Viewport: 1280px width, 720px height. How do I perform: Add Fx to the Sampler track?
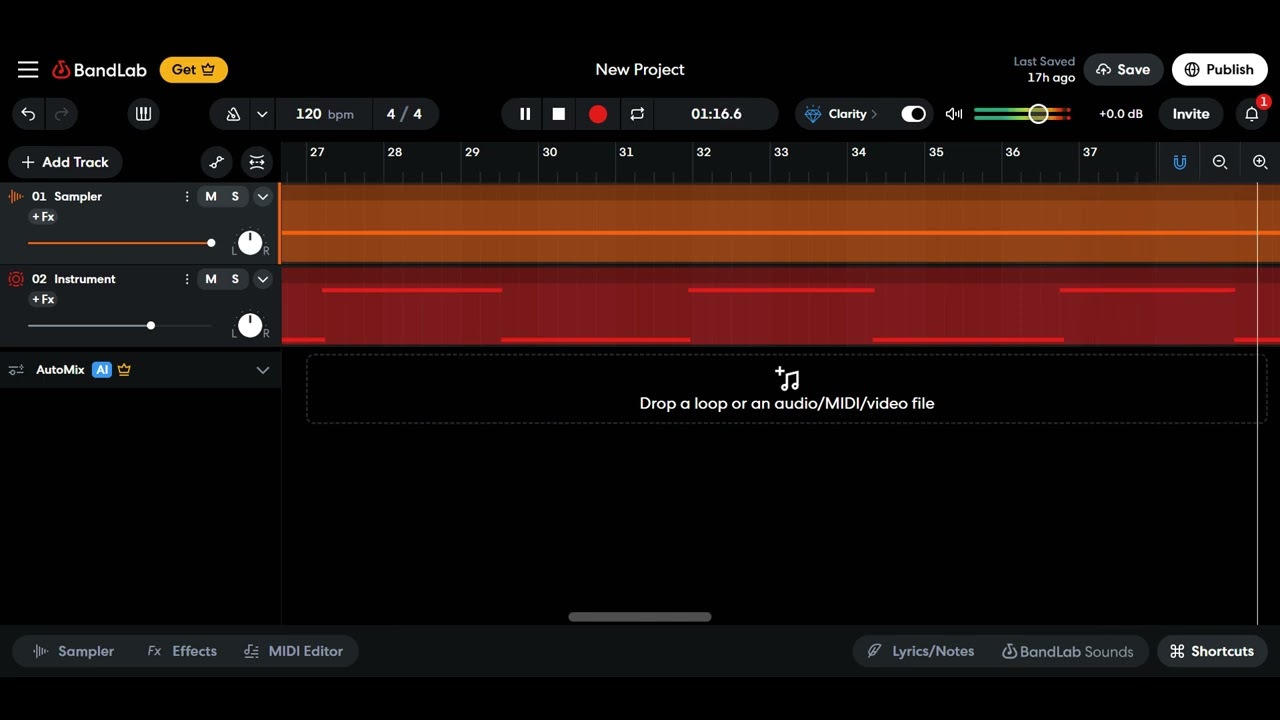click(x=43, y=217)
